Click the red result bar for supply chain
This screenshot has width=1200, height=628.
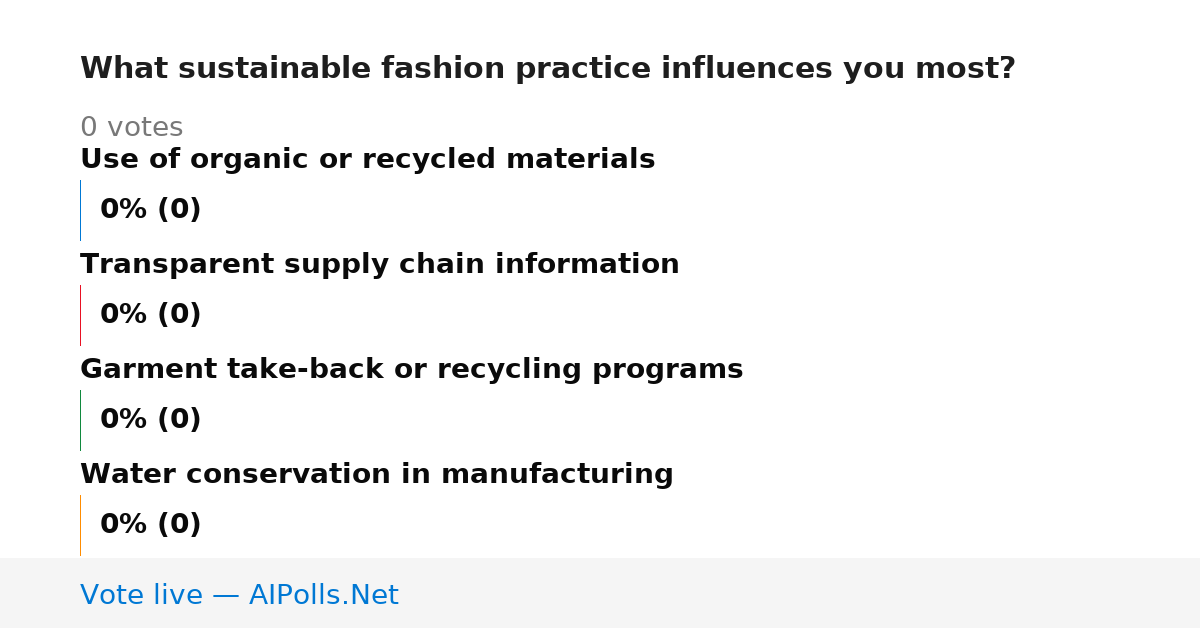(80, 315)
